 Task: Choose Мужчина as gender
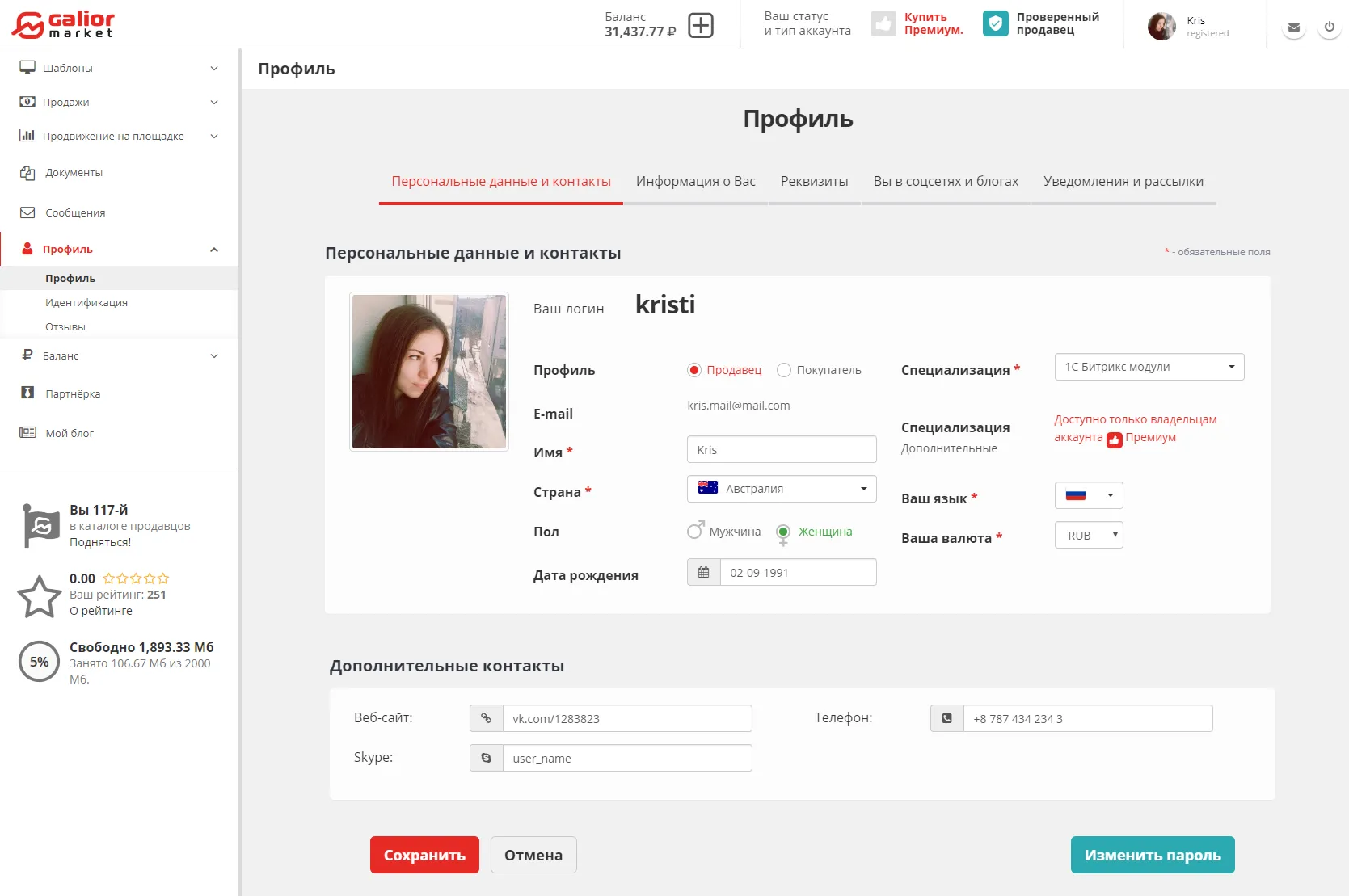tap(694, 532)
